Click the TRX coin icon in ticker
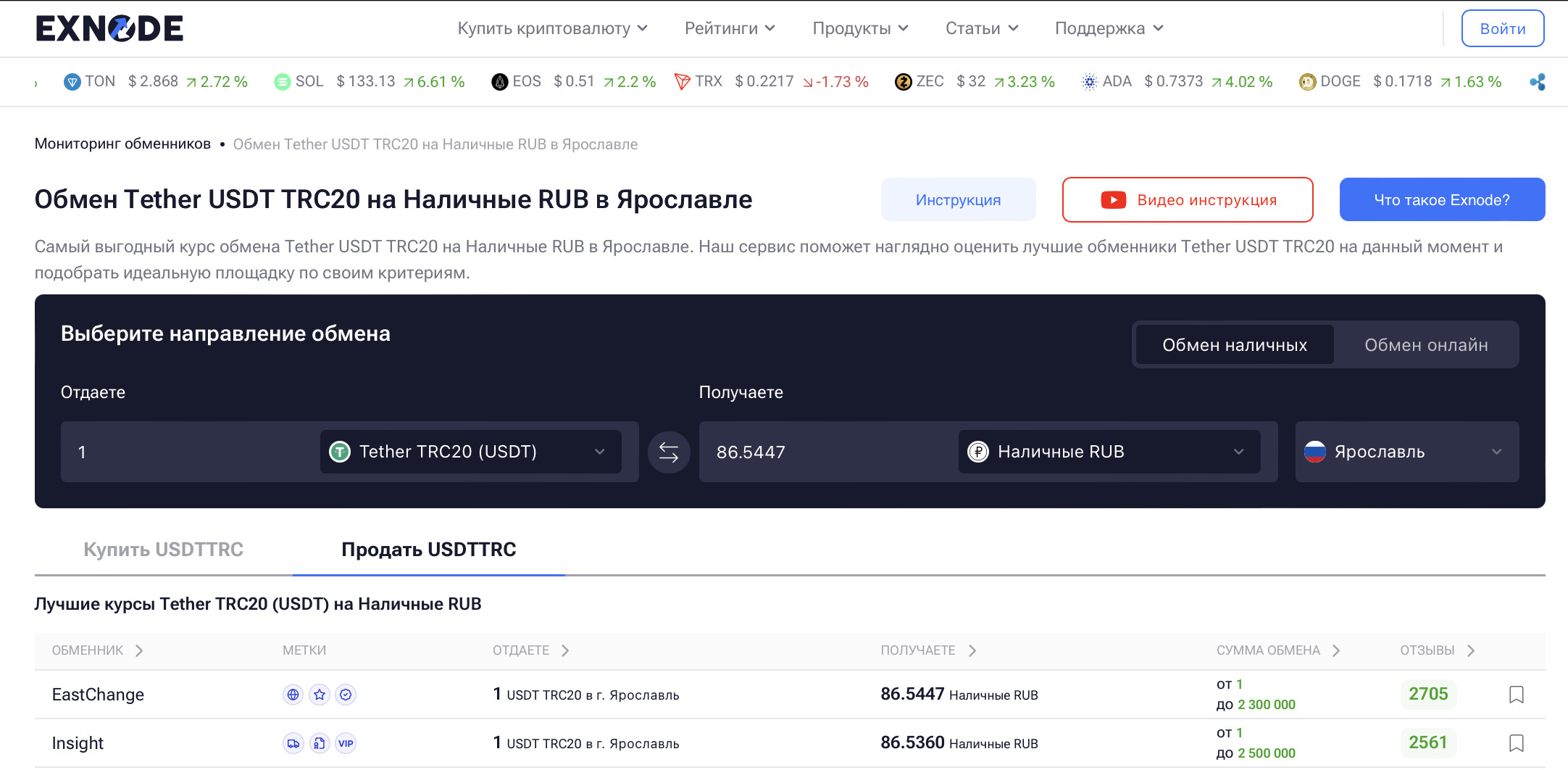Viewport: 1568px width, 770px height. tap(683, 82)
